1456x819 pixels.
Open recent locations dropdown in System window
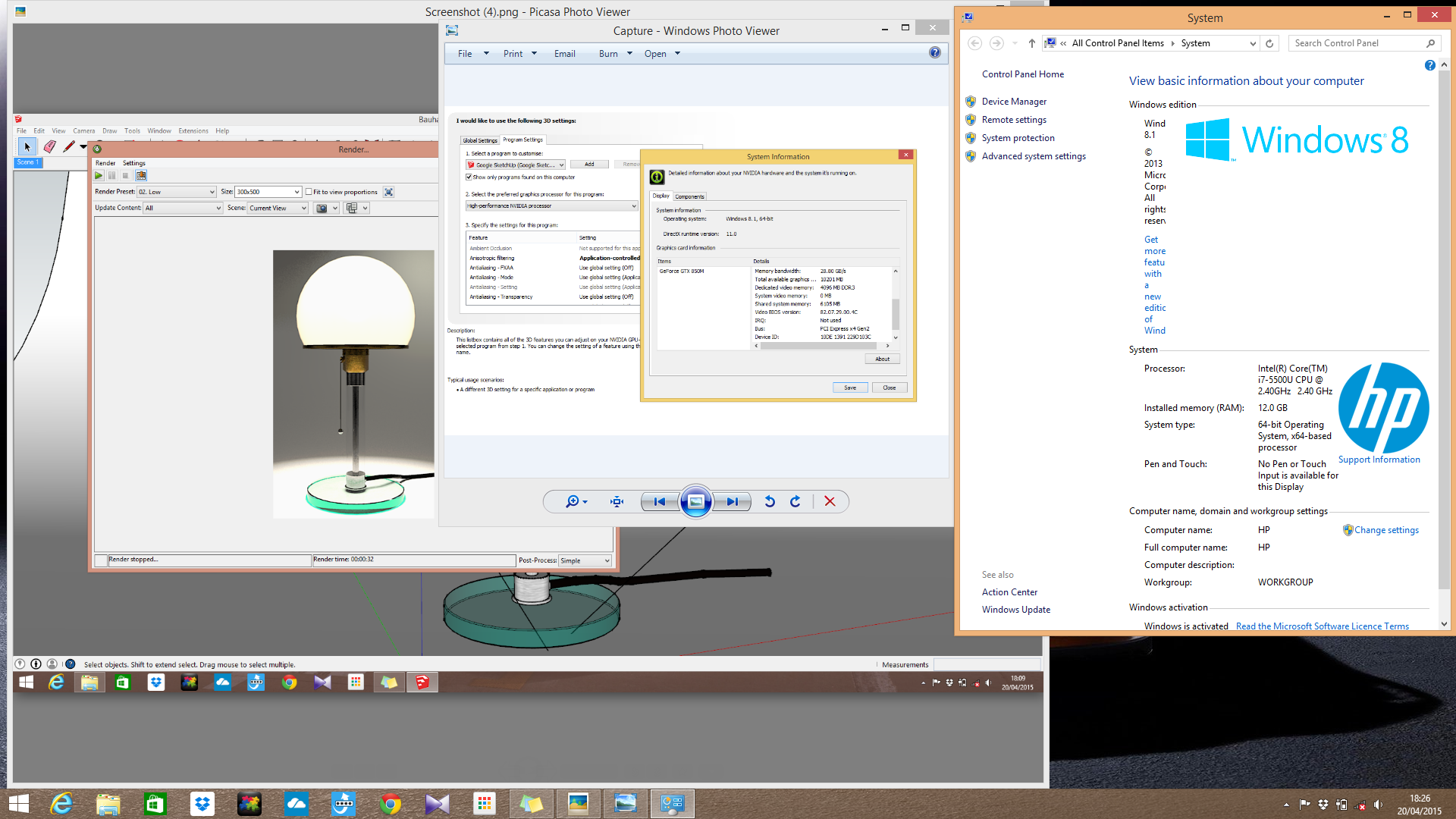1015,43
